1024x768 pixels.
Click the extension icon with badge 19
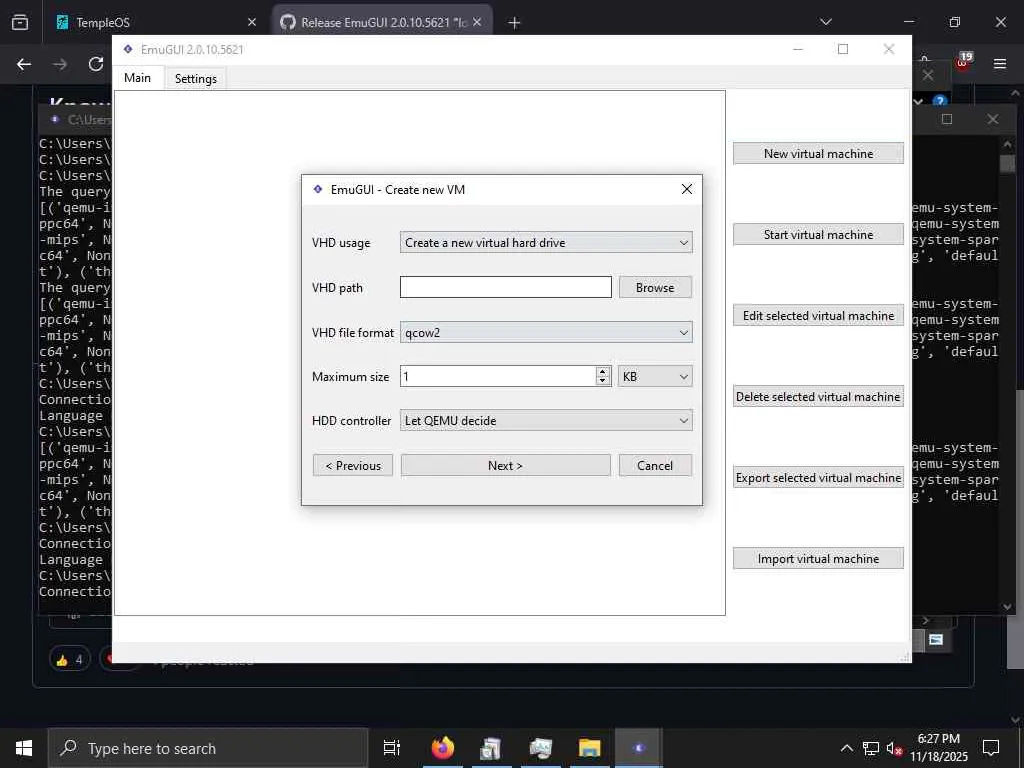click(x=964, y=62)
